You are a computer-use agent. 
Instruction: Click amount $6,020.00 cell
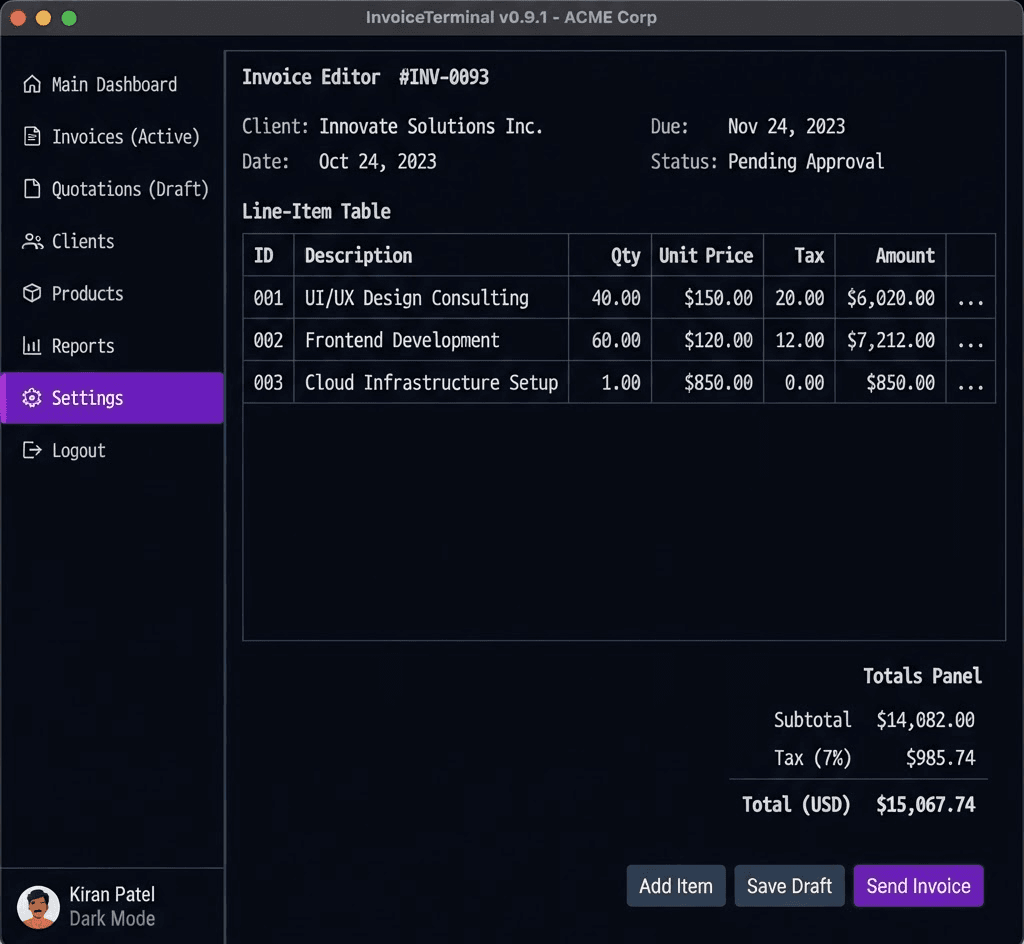(891, 298)
